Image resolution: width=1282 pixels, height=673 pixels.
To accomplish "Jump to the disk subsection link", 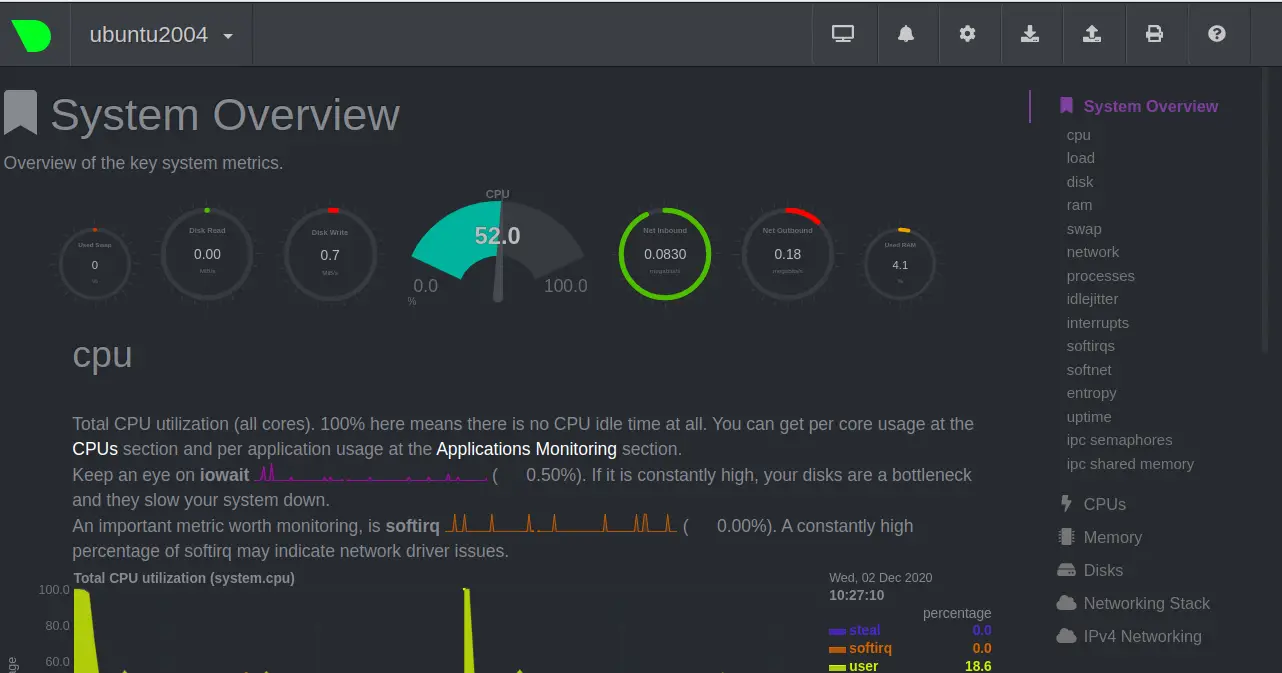I will [1080, 182].
